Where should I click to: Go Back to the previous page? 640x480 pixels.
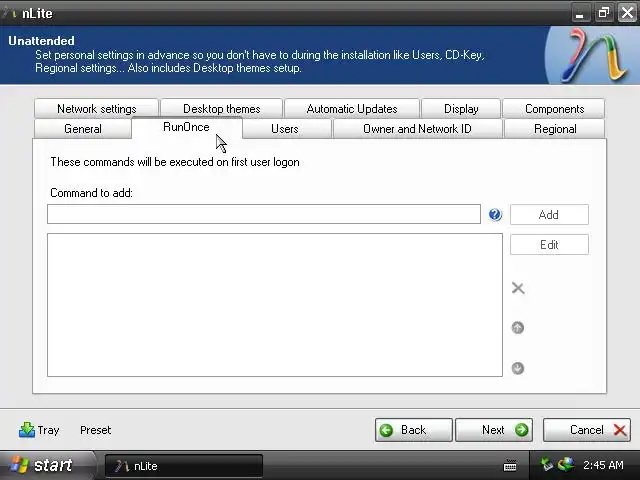(413, 430)
